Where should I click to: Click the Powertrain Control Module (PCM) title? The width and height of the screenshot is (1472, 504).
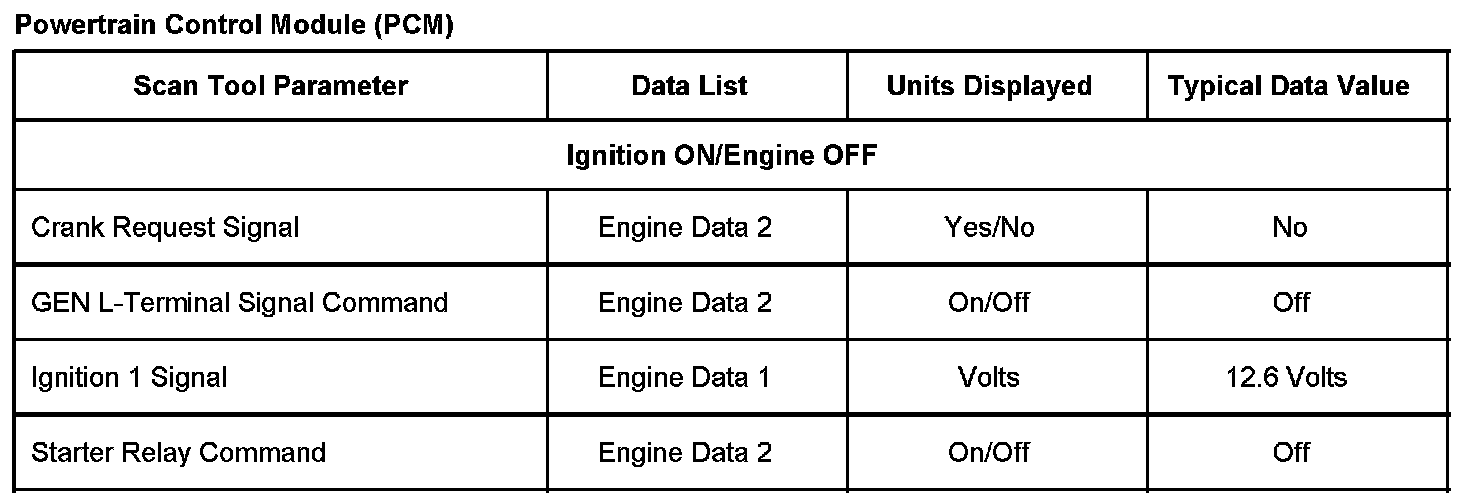234,26
